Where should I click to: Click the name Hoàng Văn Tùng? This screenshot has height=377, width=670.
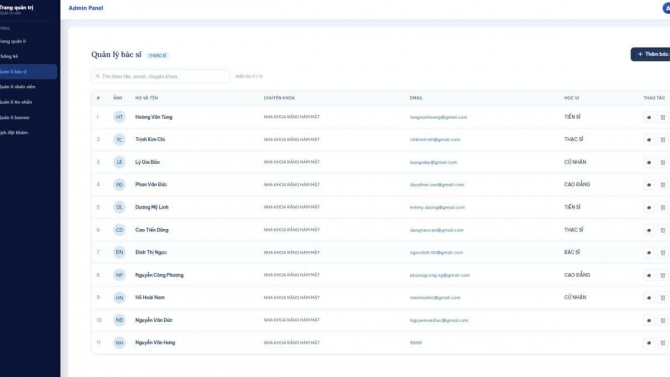[154, 117]
